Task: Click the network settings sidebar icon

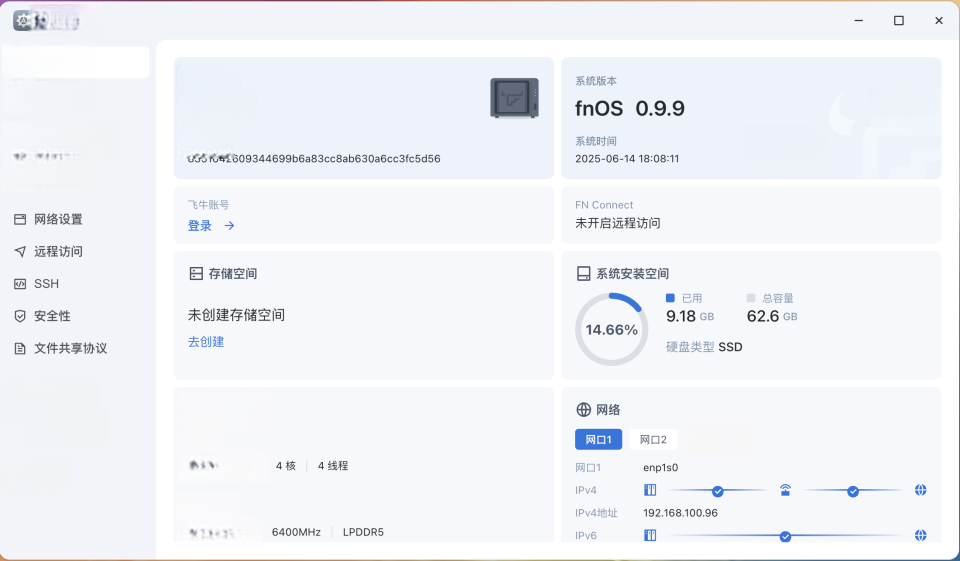Action: pos(20,219)
